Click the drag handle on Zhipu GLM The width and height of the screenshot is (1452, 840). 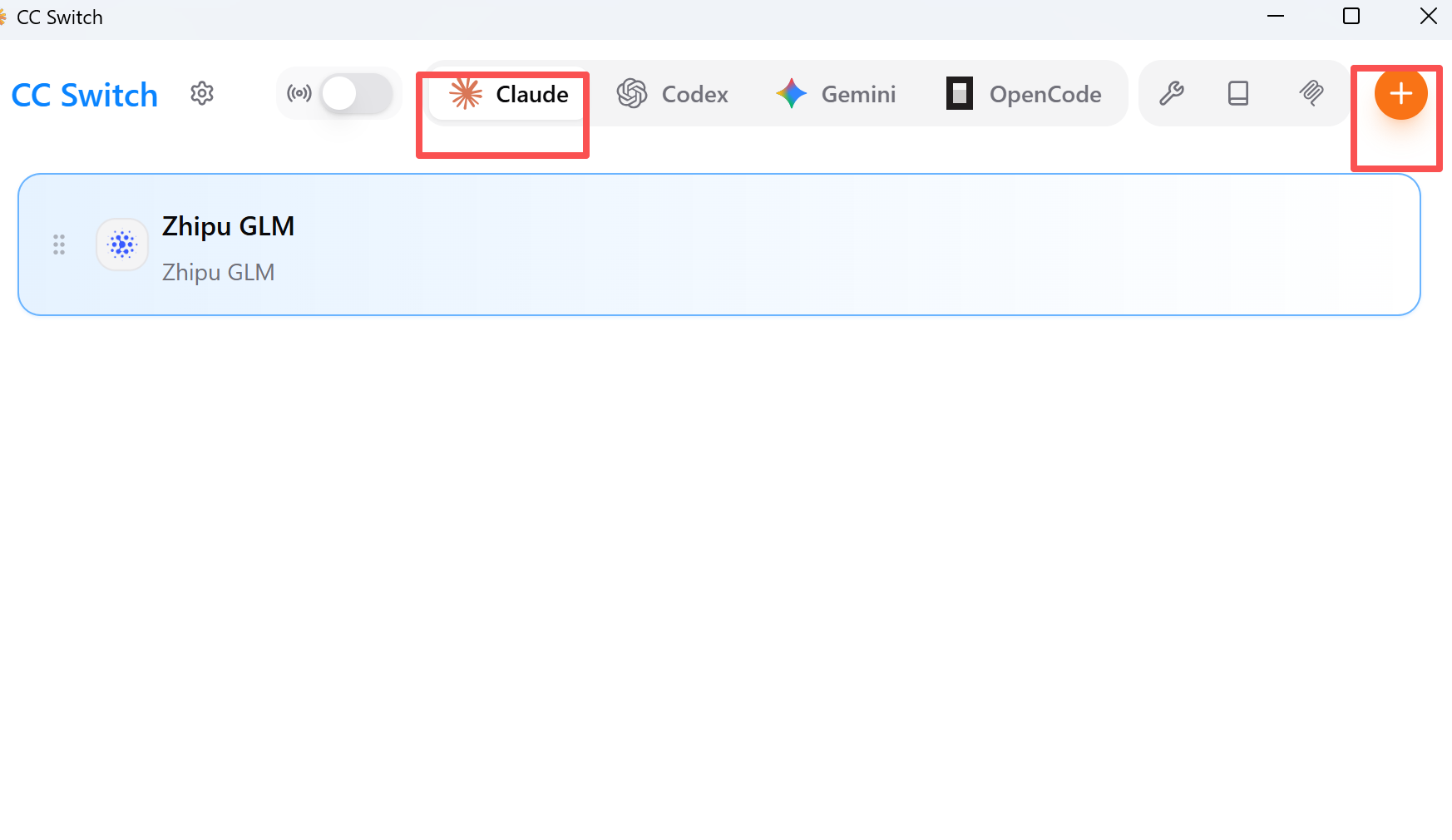[59, 245]
